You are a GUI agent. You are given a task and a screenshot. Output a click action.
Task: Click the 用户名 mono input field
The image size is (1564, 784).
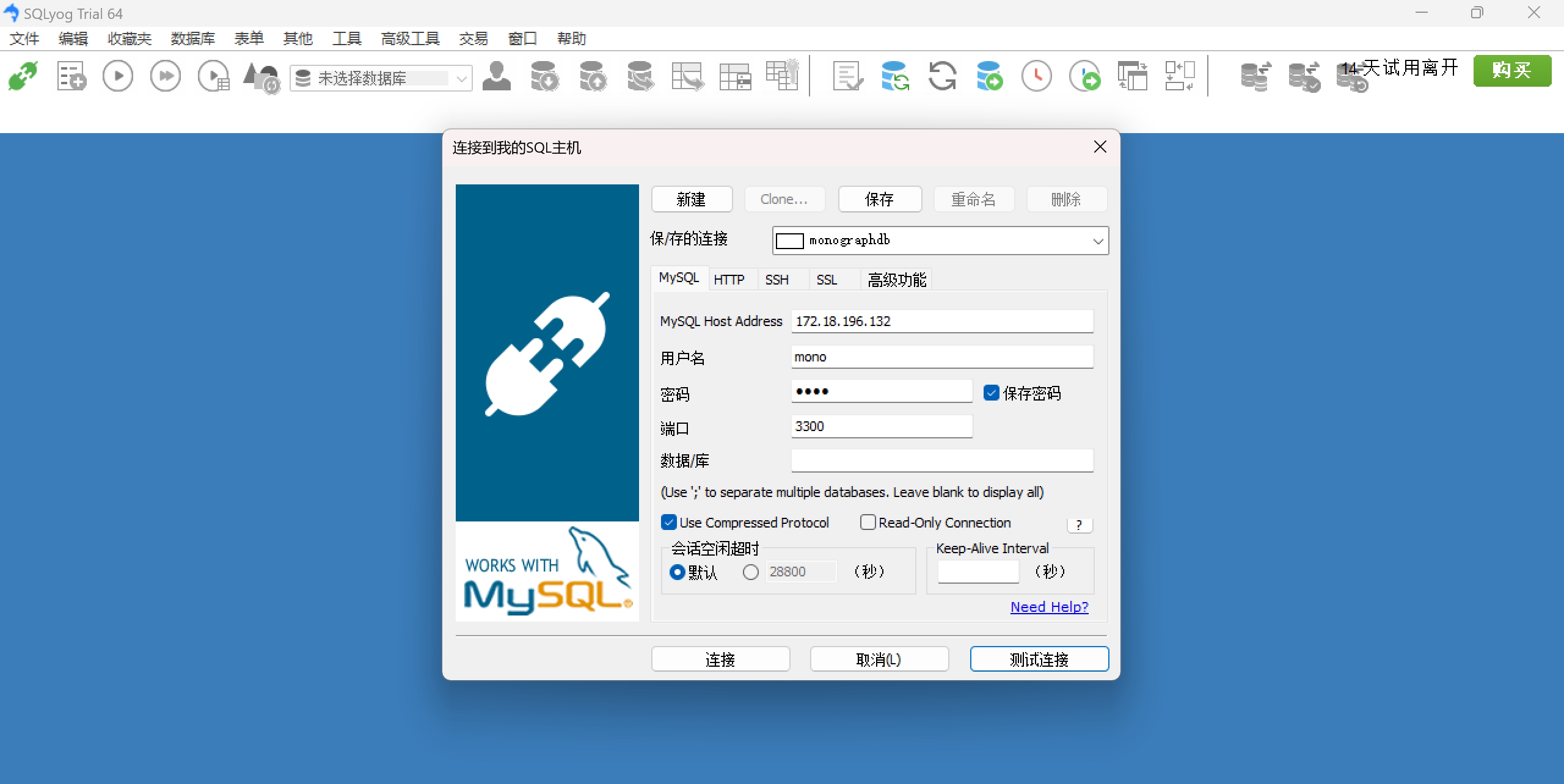coord(942,357)
